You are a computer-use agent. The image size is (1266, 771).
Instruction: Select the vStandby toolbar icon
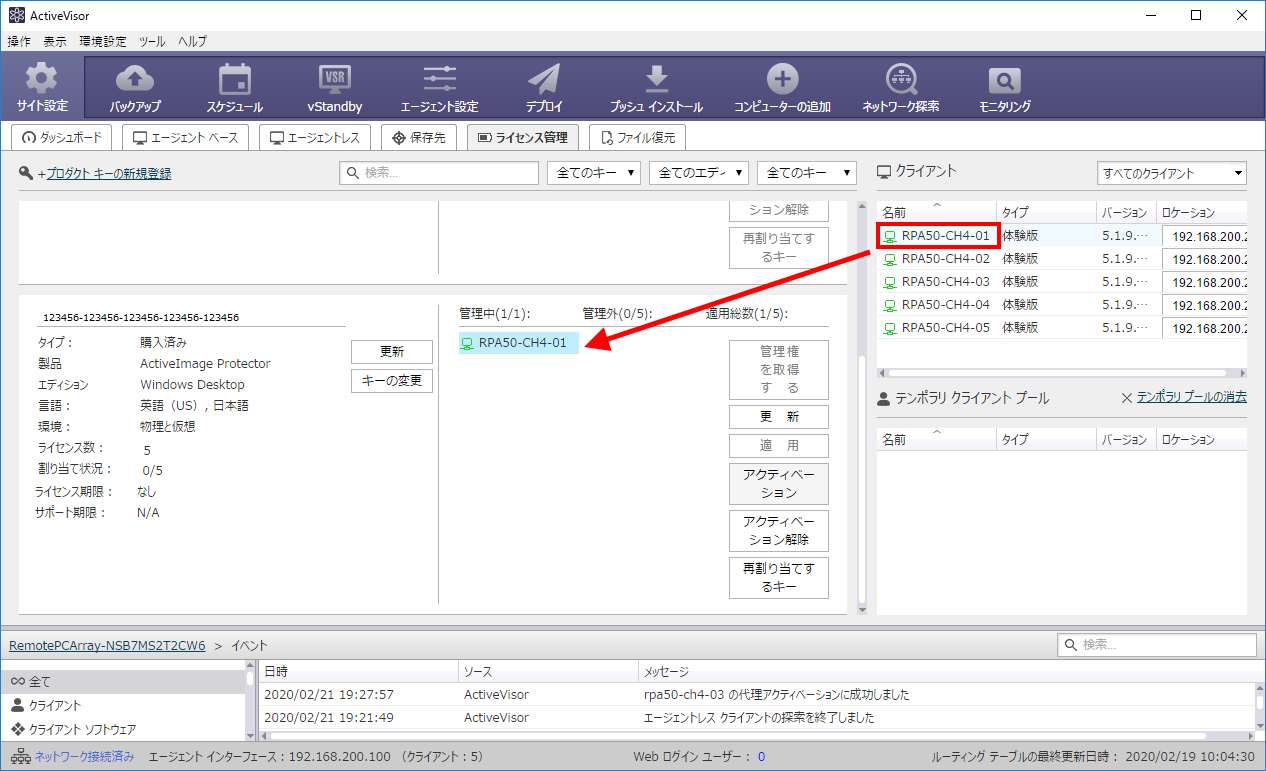[x=334, y=80]
